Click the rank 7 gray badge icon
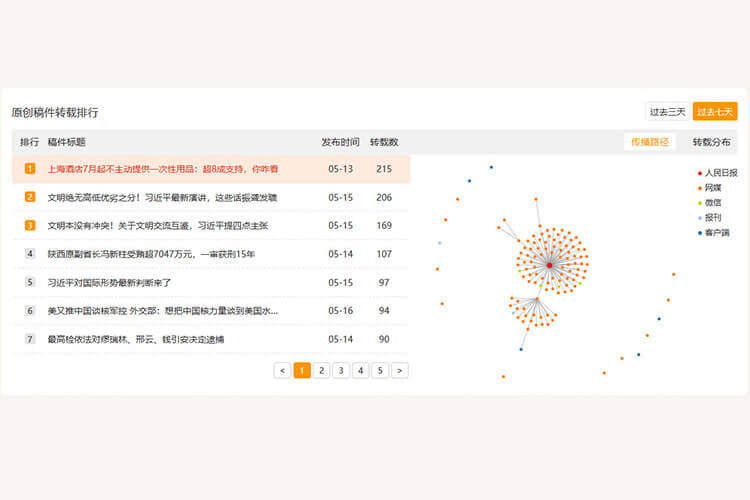Image resolution: width=750 pixels, height=500 pixels. click(30, 339)
